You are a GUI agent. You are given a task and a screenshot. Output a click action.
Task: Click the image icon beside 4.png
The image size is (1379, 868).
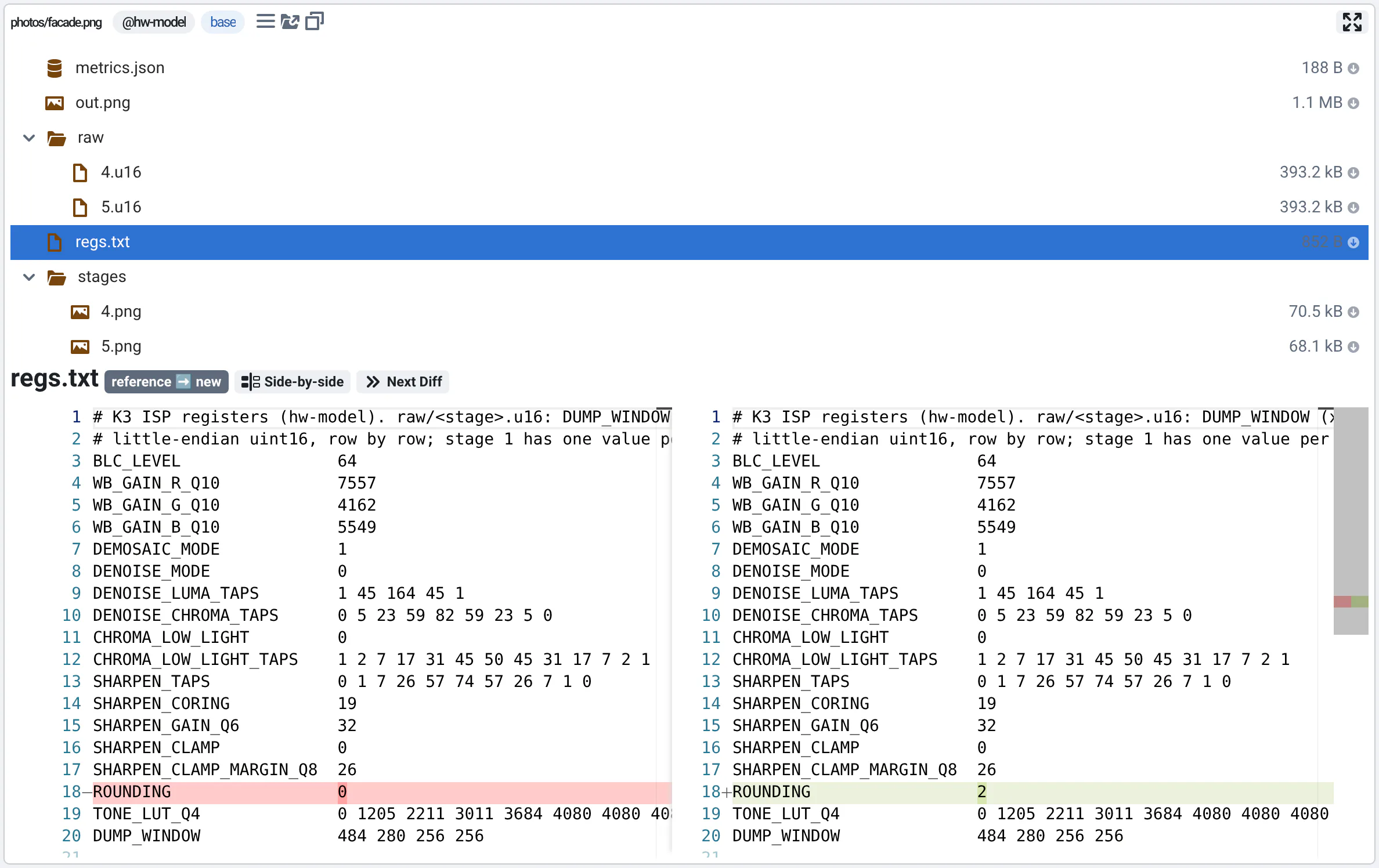point(80,312)
